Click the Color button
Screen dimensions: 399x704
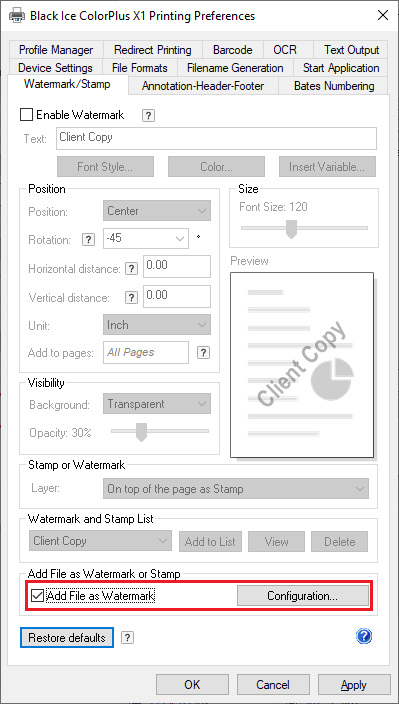click(x=216, y=167)
